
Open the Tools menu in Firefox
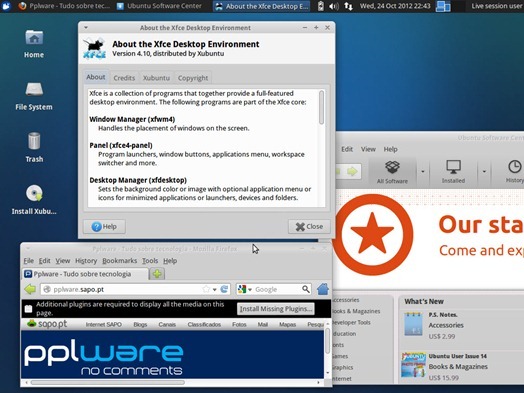pyautogui.click(x=150, y=261)
